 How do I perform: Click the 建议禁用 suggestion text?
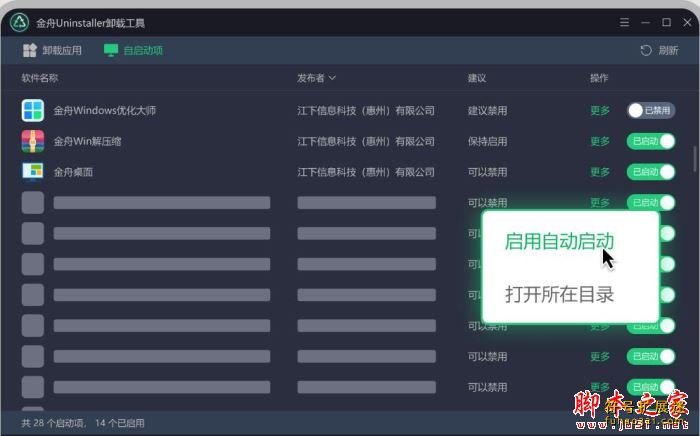coord(487,111)
